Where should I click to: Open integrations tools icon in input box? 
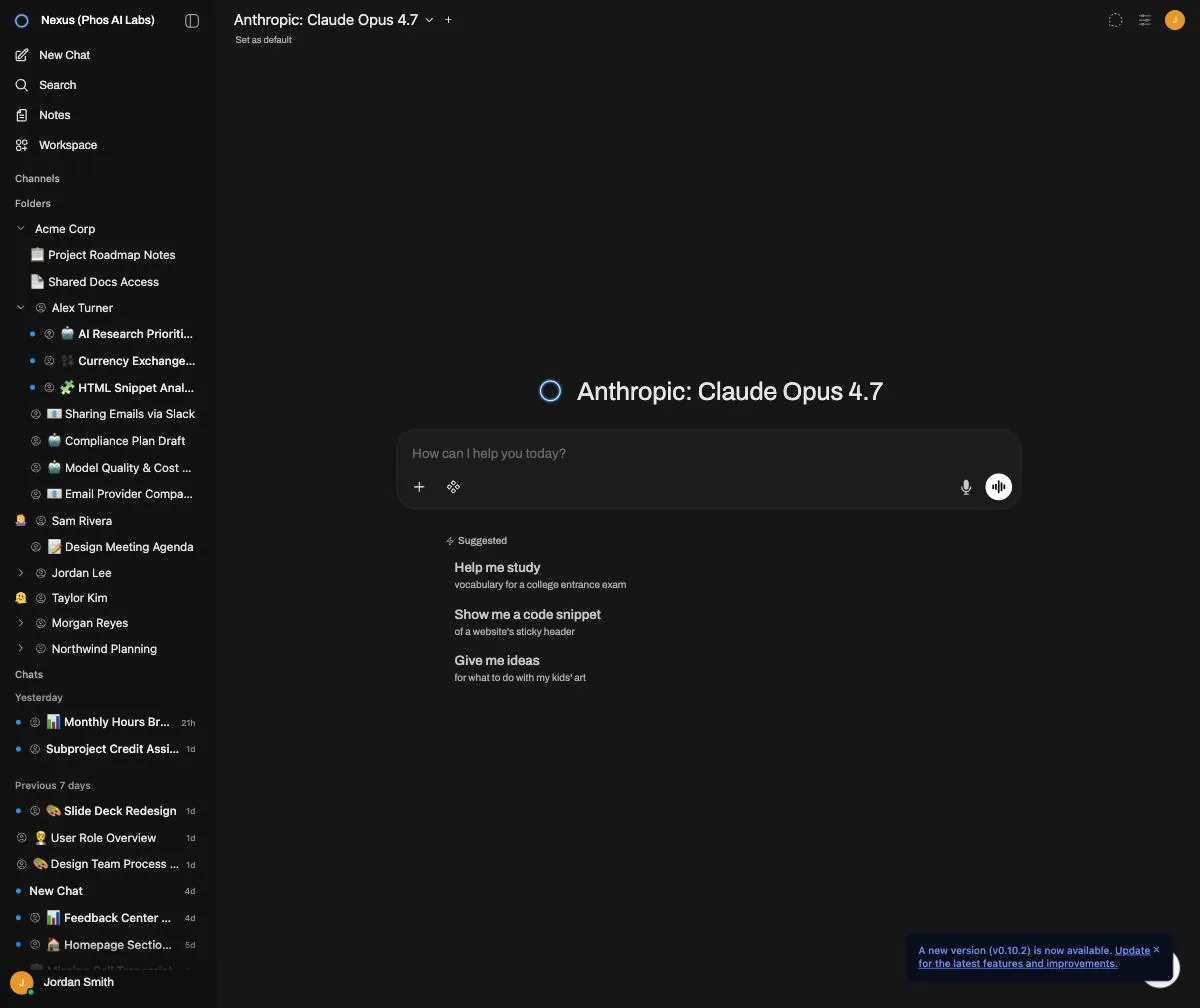pyautogui.click(x=453, y=487)
